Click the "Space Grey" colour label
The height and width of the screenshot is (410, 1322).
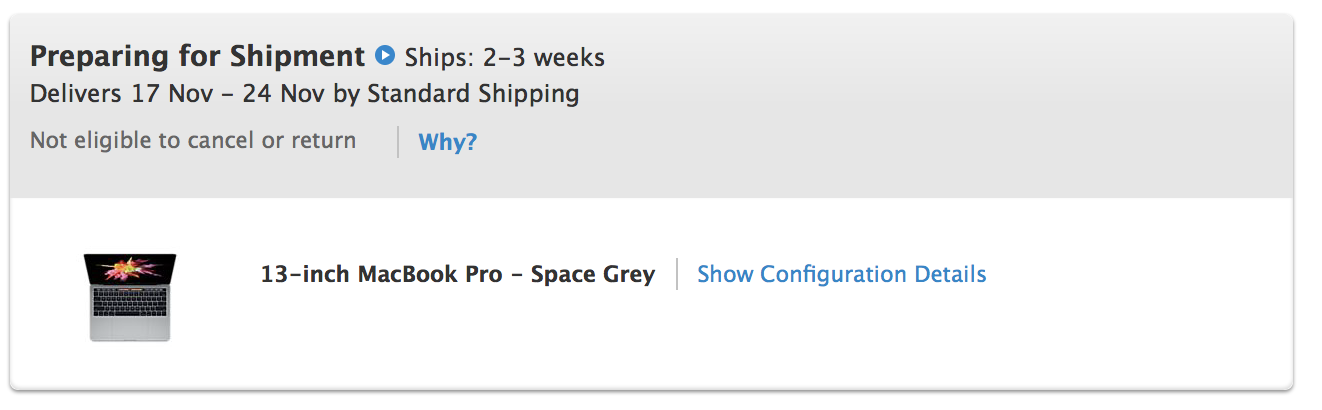tap(593, 274)
